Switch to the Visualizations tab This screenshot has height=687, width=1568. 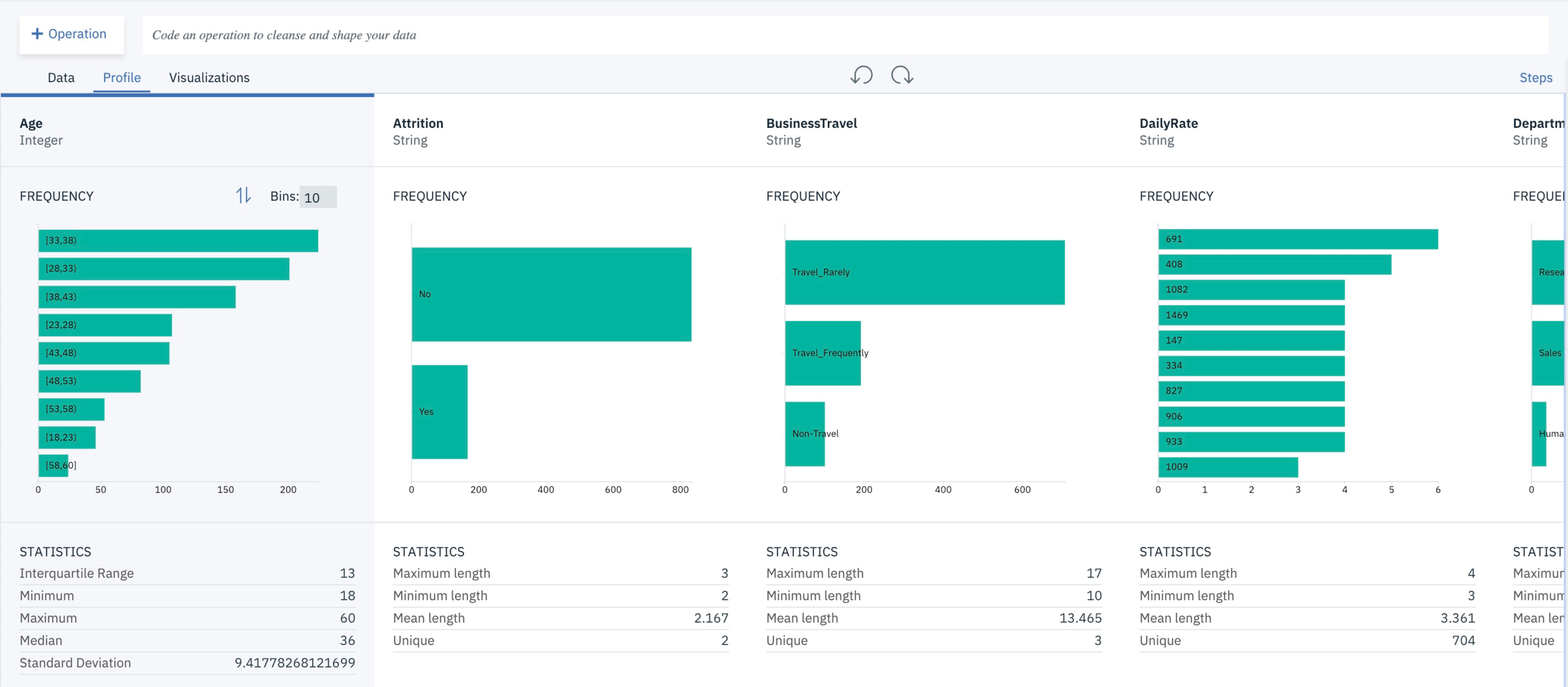tap(209, 78)
